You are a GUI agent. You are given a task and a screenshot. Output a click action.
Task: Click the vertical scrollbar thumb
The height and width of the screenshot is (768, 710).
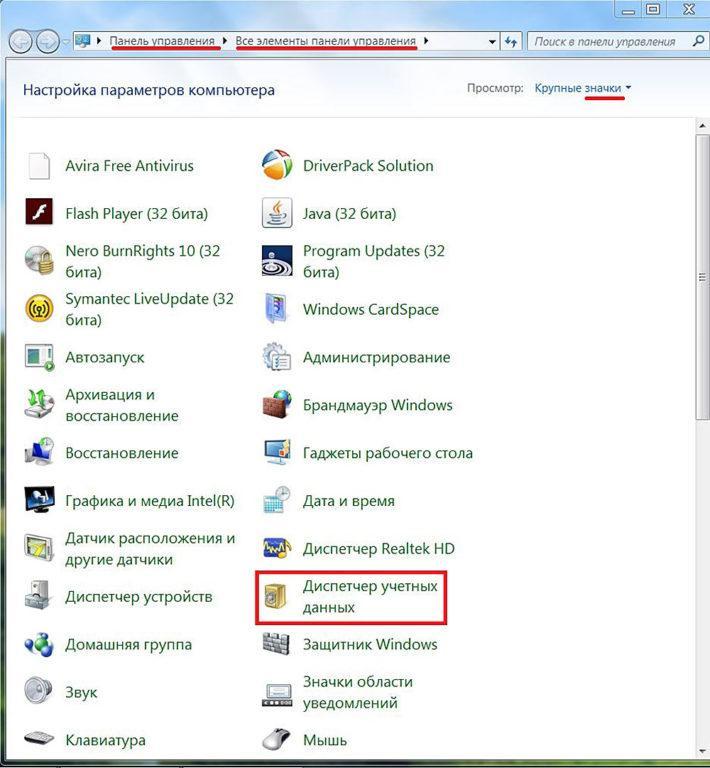pyautogui.click(x=703, y=277)
